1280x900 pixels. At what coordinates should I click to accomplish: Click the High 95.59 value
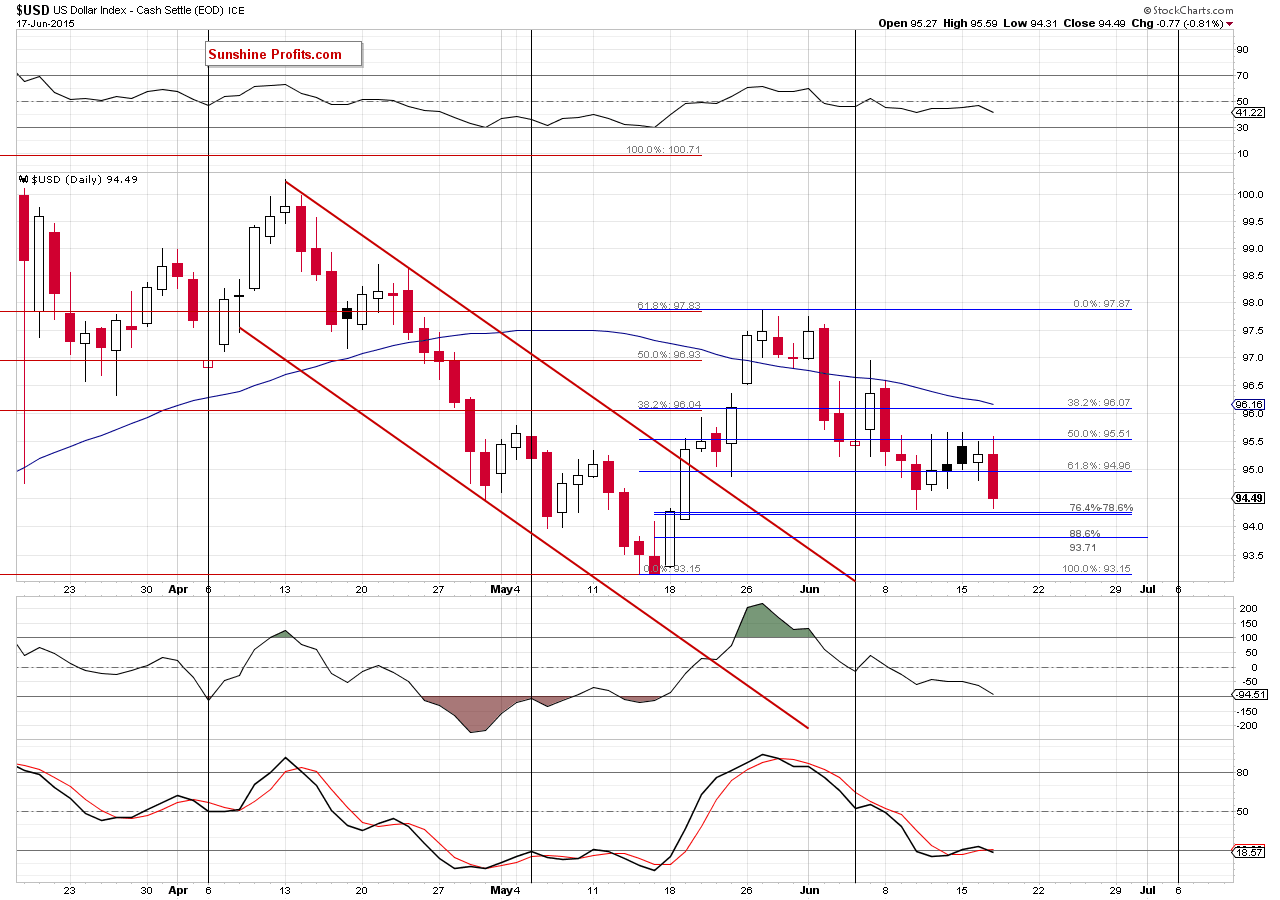(985, 23)
